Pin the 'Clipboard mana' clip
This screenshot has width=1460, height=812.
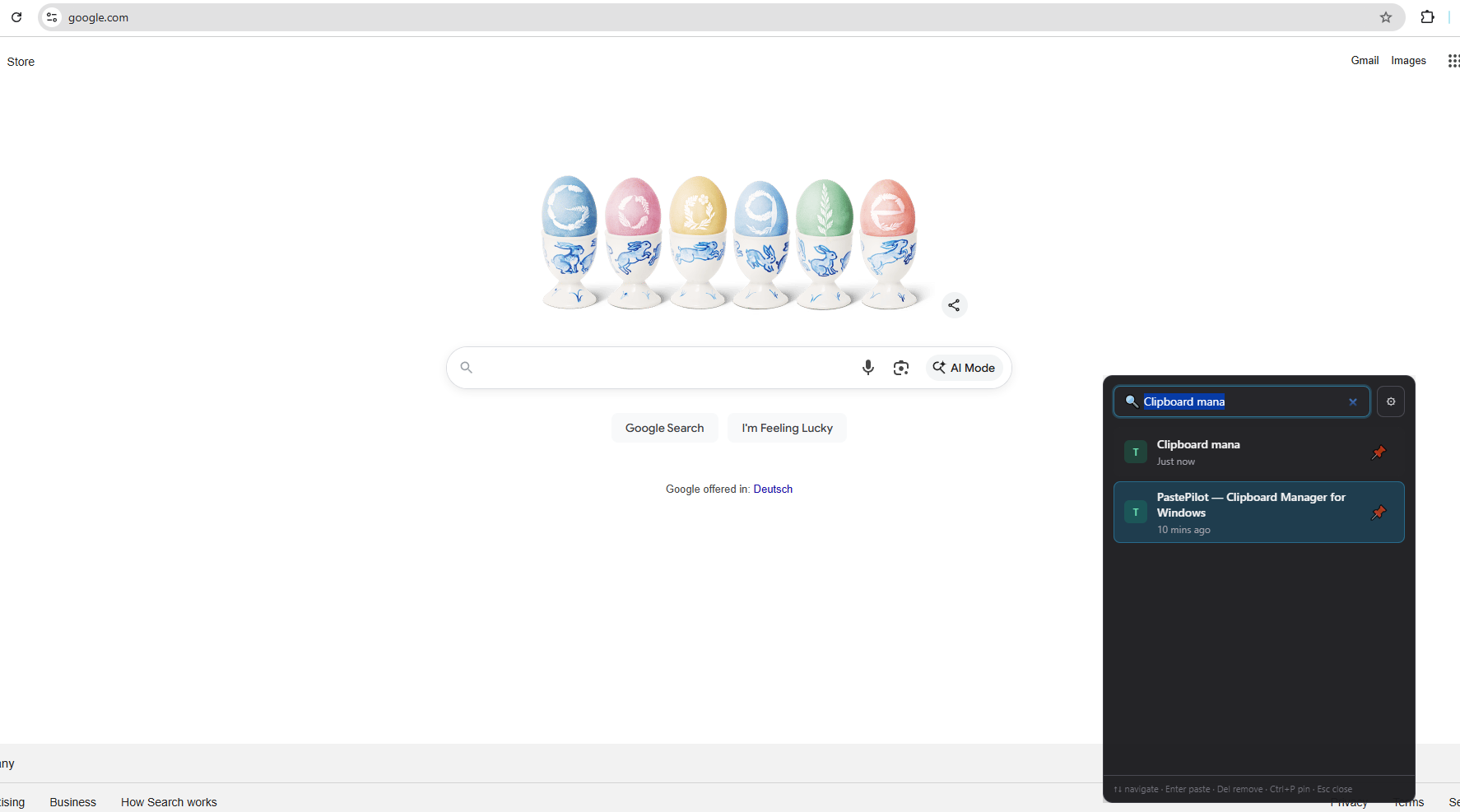(1379, 452)
